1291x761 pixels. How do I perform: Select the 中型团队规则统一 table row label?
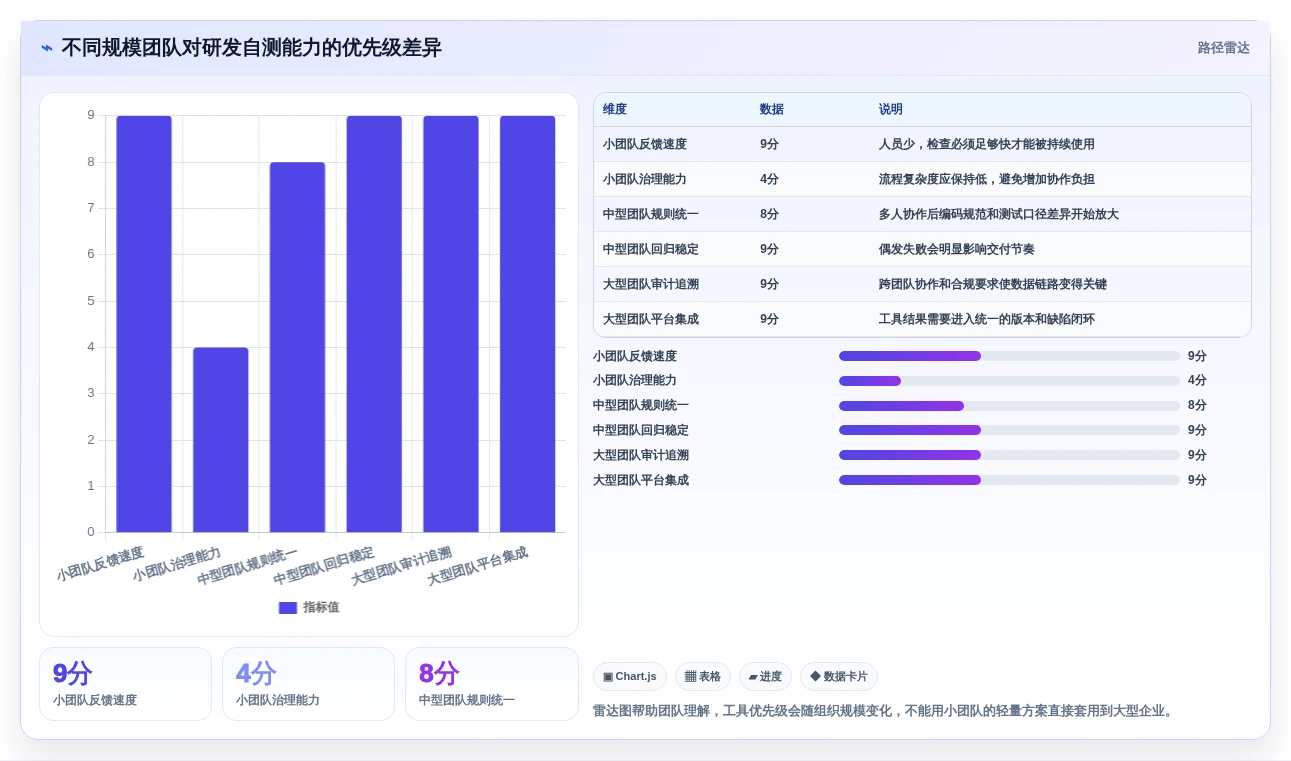click(x=651, y=214)
